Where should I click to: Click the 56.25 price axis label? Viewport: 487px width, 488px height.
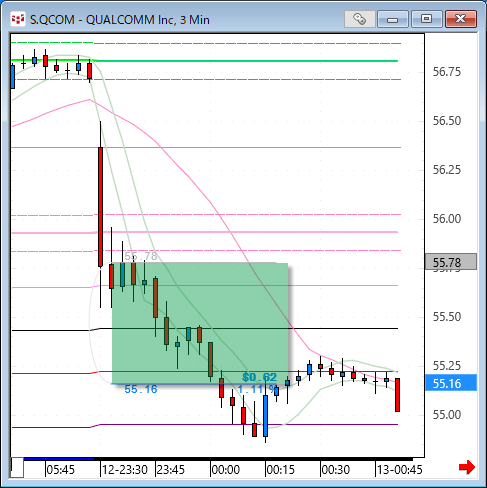pyautogui.click(x=447, y=170)
